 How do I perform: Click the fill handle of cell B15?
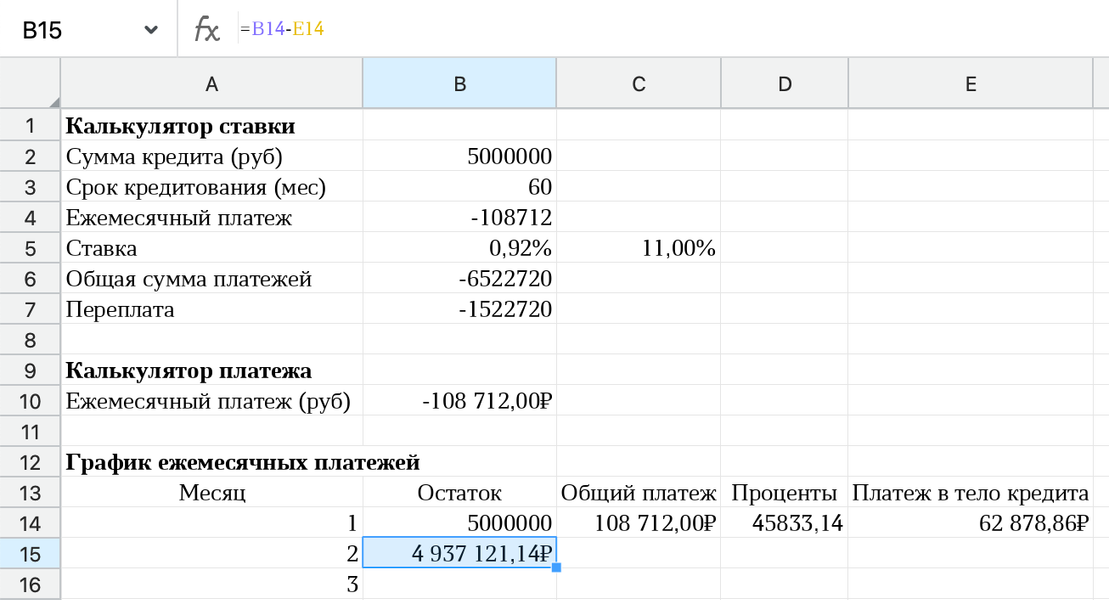[557, 567]
